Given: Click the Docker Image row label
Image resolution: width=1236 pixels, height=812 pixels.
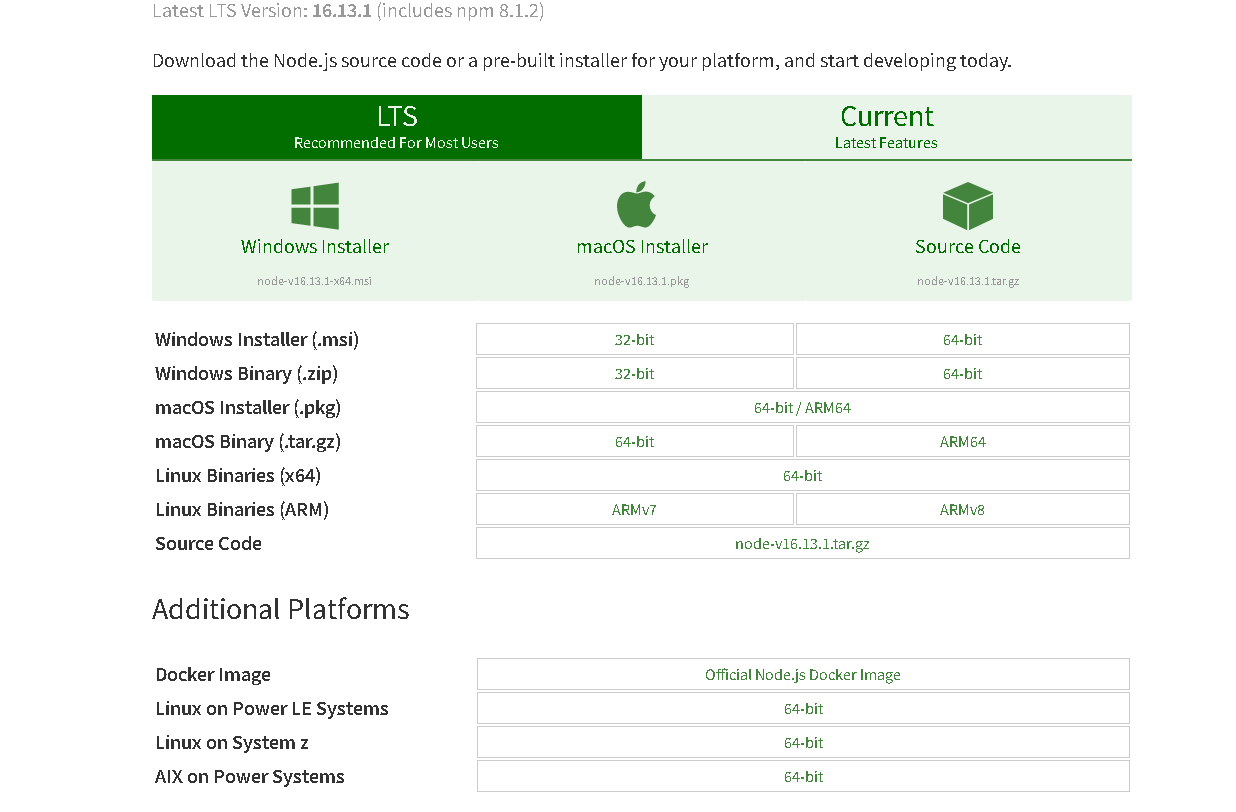Looking at the screenshot, I should click(213, 675).
